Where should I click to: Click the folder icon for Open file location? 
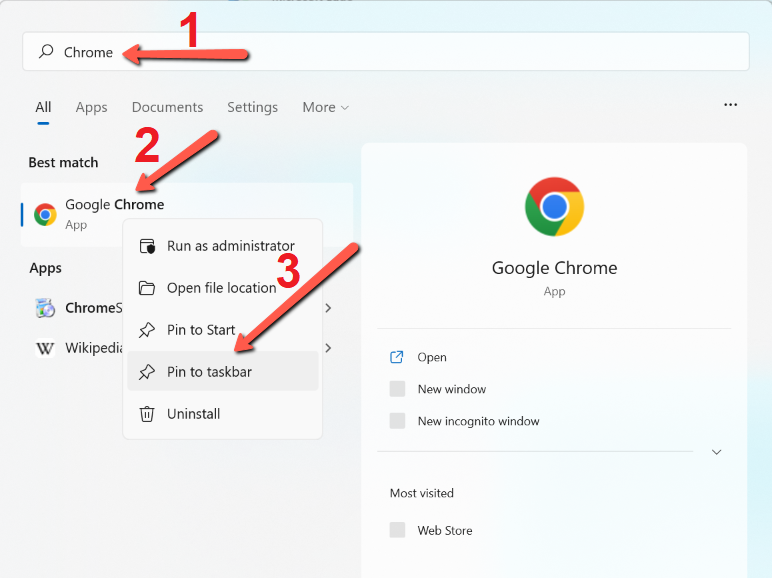[x=147, y=288]
